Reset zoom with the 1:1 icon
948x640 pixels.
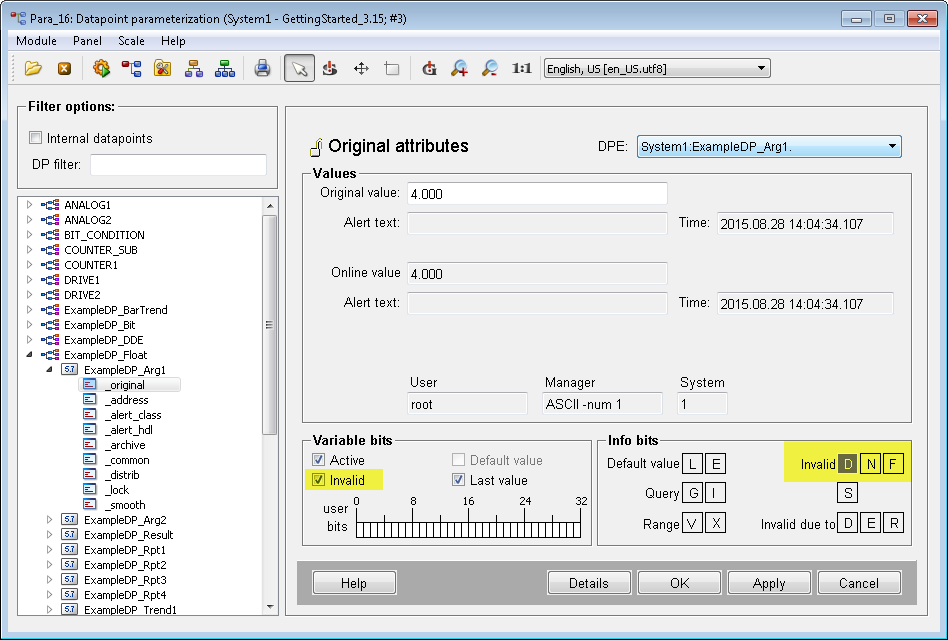[x=522, y=69]
